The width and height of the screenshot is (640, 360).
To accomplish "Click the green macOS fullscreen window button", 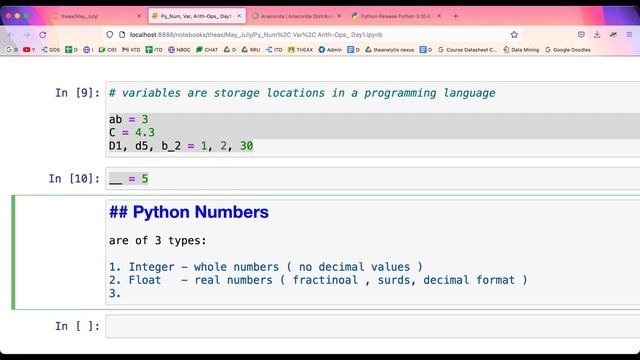I will pos(26,16).
